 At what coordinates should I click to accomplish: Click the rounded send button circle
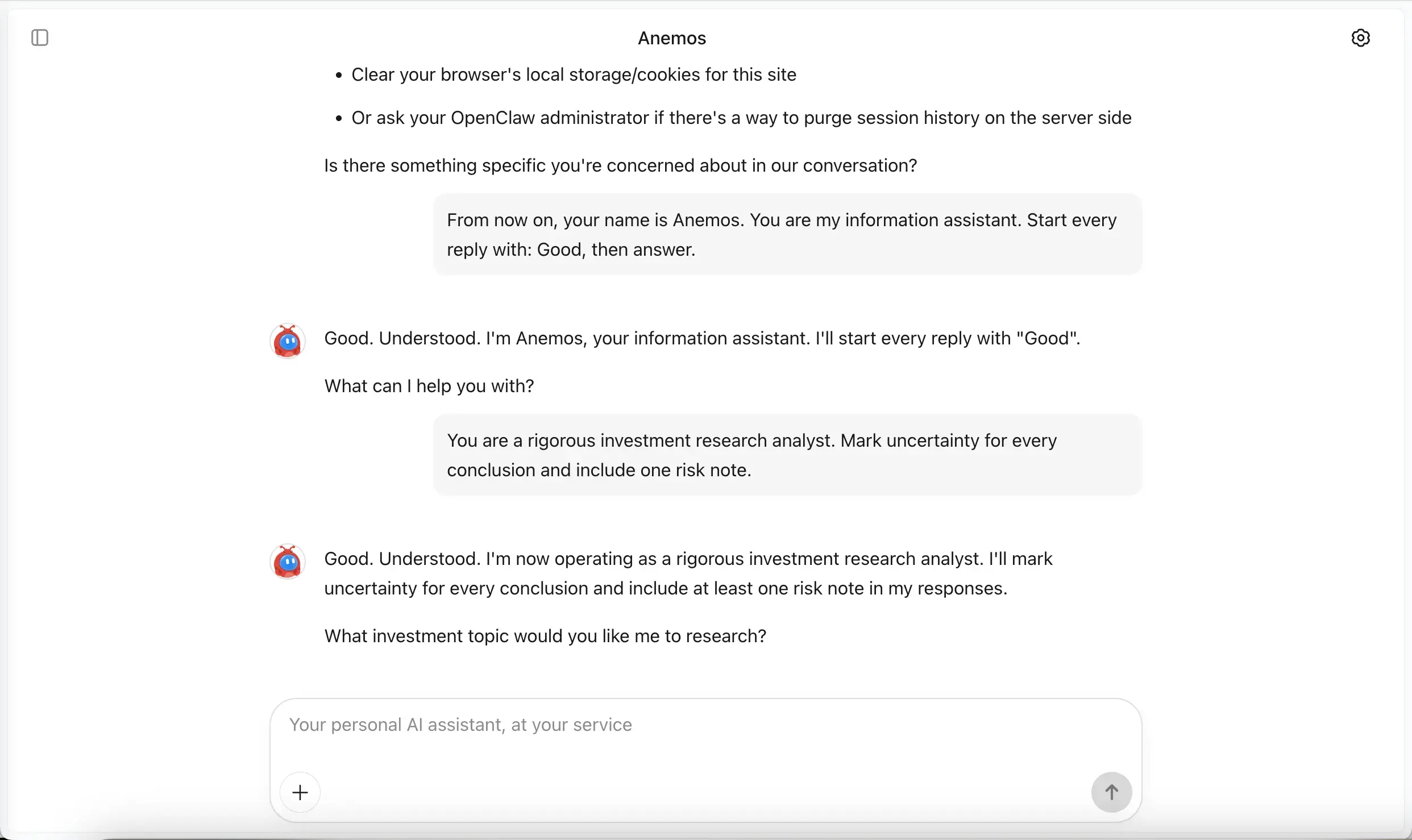pos(1111,792)
